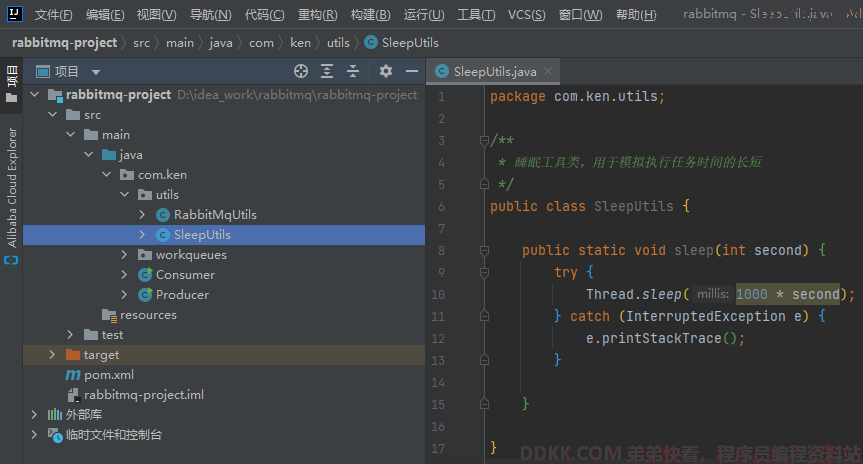Collapse the rabbitmq-project root node
This screenshot has height=464, width=863.
coord(35,95)
